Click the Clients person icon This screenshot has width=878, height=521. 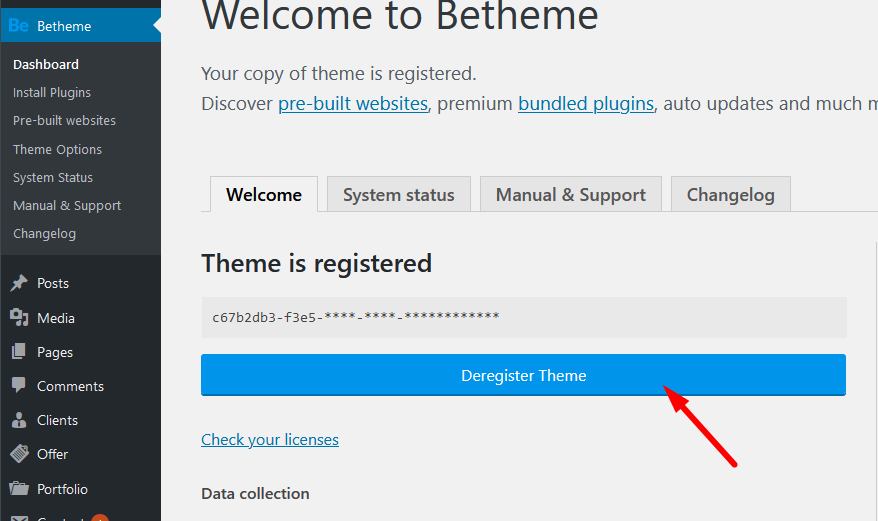coord(19,420)
